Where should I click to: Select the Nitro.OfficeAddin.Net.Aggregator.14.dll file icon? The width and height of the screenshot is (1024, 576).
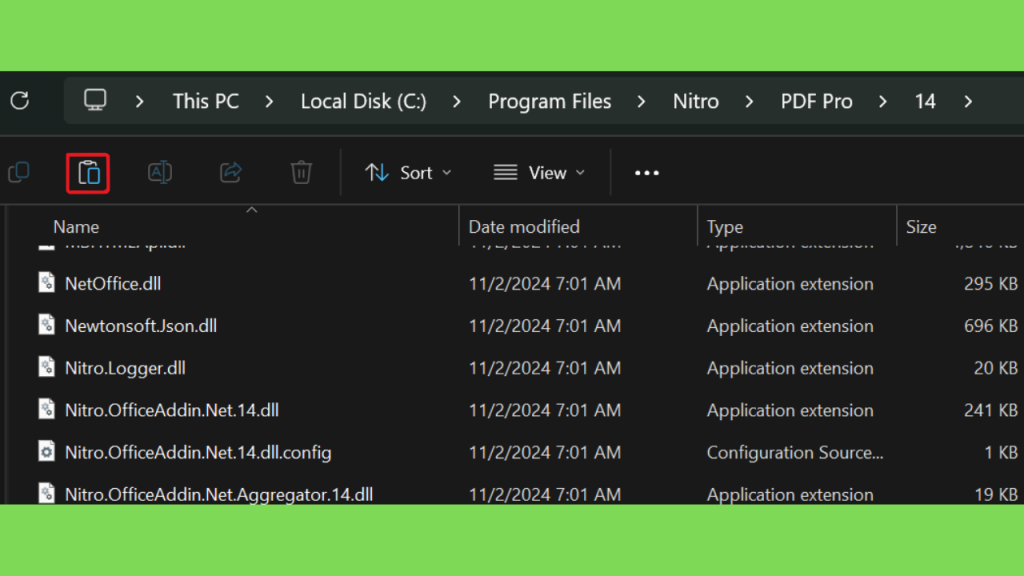[46, 494]
